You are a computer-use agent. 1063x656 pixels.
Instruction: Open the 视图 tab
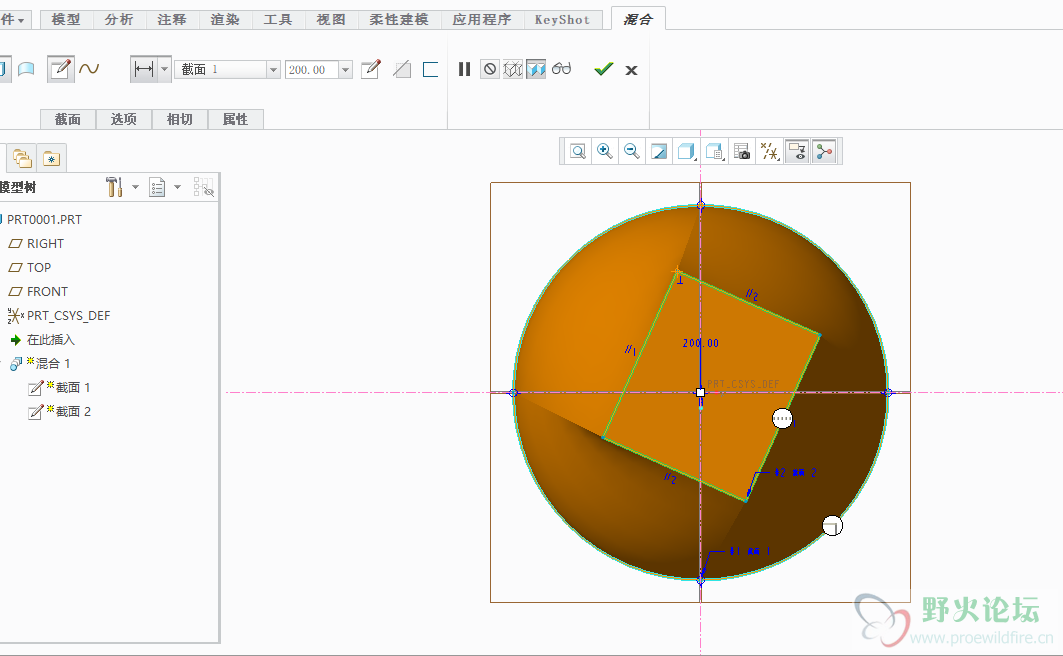[x=331, y=20]
